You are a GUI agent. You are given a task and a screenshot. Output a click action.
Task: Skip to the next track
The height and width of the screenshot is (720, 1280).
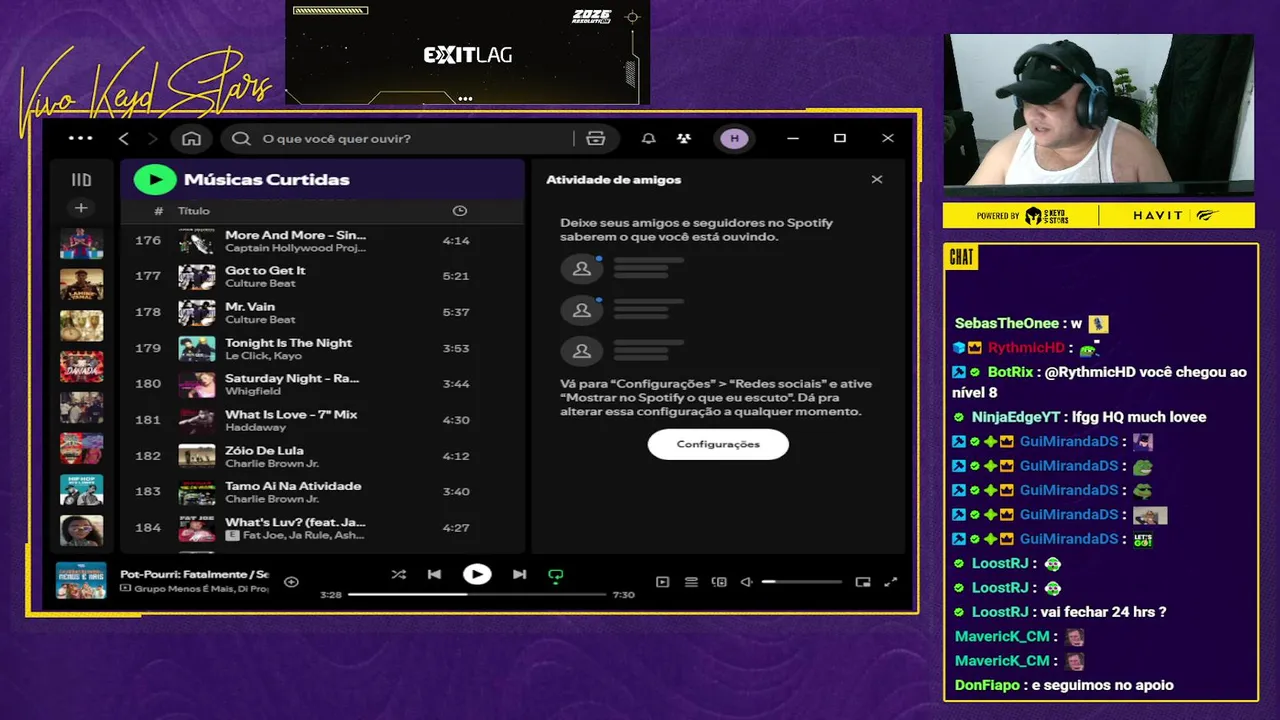pyautogui.click(x=519, y=575)
